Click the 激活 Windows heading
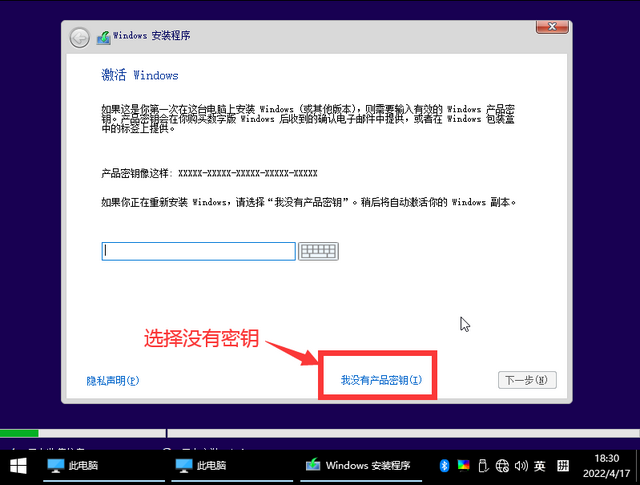This screenshot has width=640, height=485. point(140,75)
